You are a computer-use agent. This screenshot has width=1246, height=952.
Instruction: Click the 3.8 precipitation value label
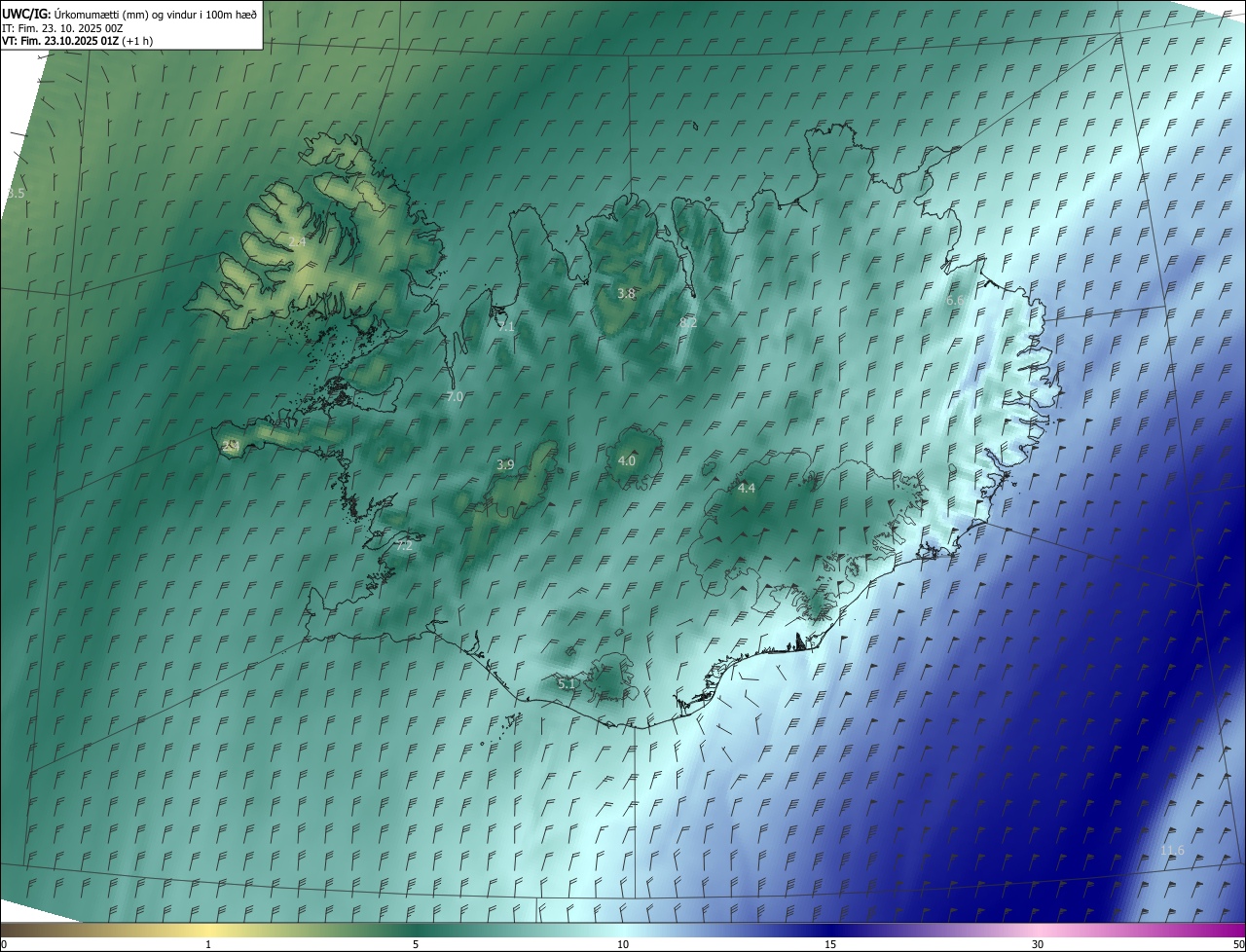coord(627,293)
